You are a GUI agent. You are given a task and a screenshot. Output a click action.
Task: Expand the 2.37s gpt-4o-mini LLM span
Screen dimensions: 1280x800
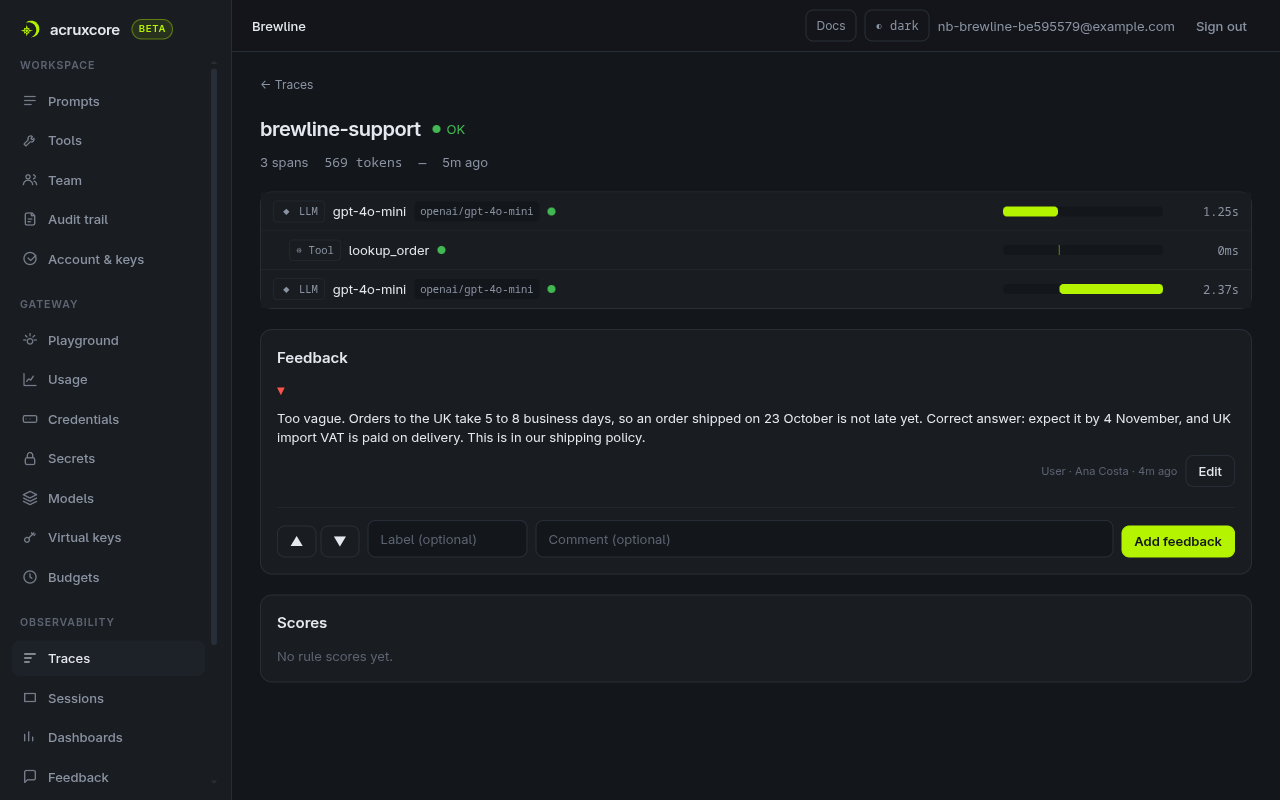756,289
